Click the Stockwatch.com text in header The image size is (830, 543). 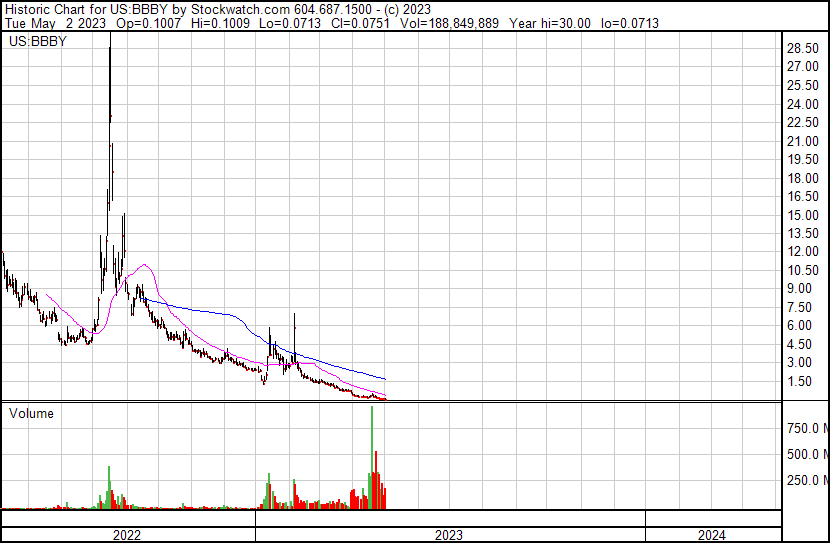pos(240,10)
